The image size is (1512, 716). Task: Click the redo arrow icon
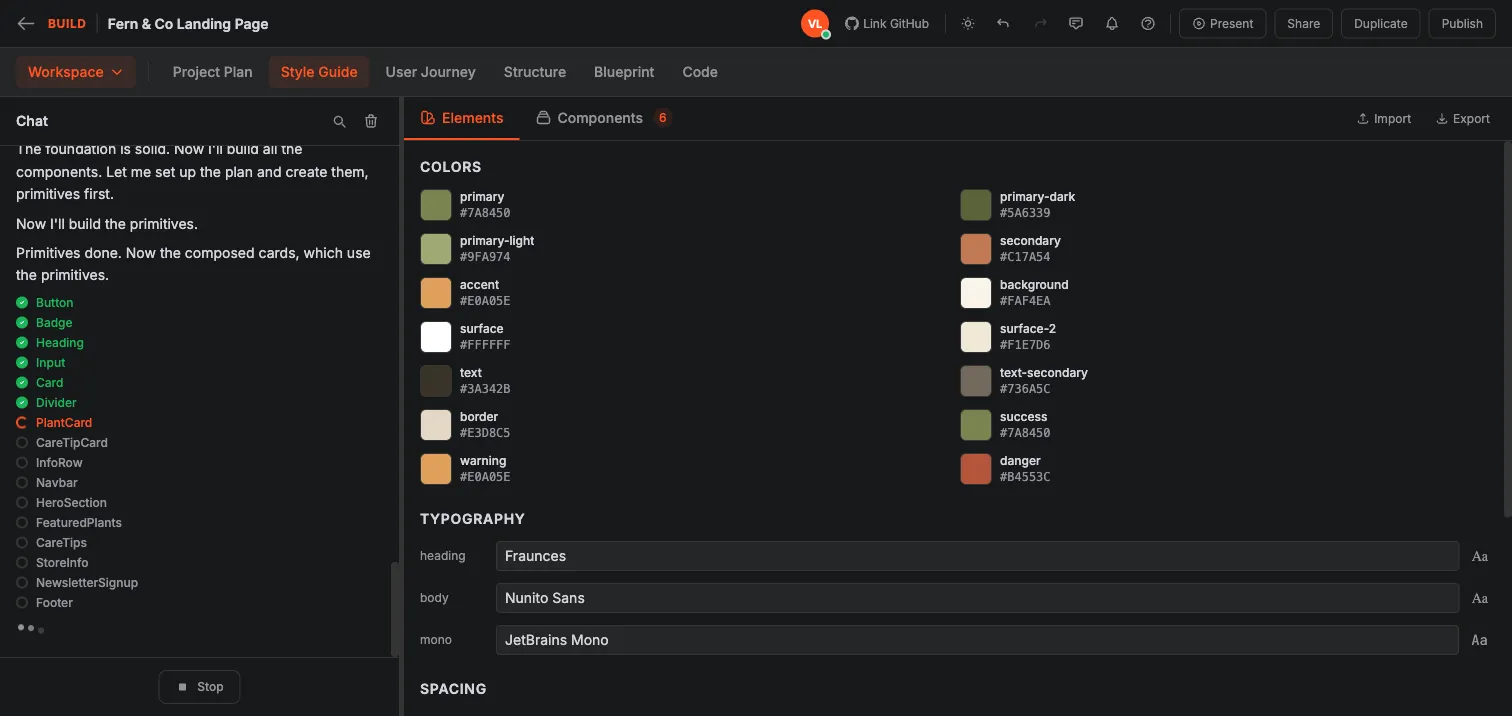pos(1040,24)
